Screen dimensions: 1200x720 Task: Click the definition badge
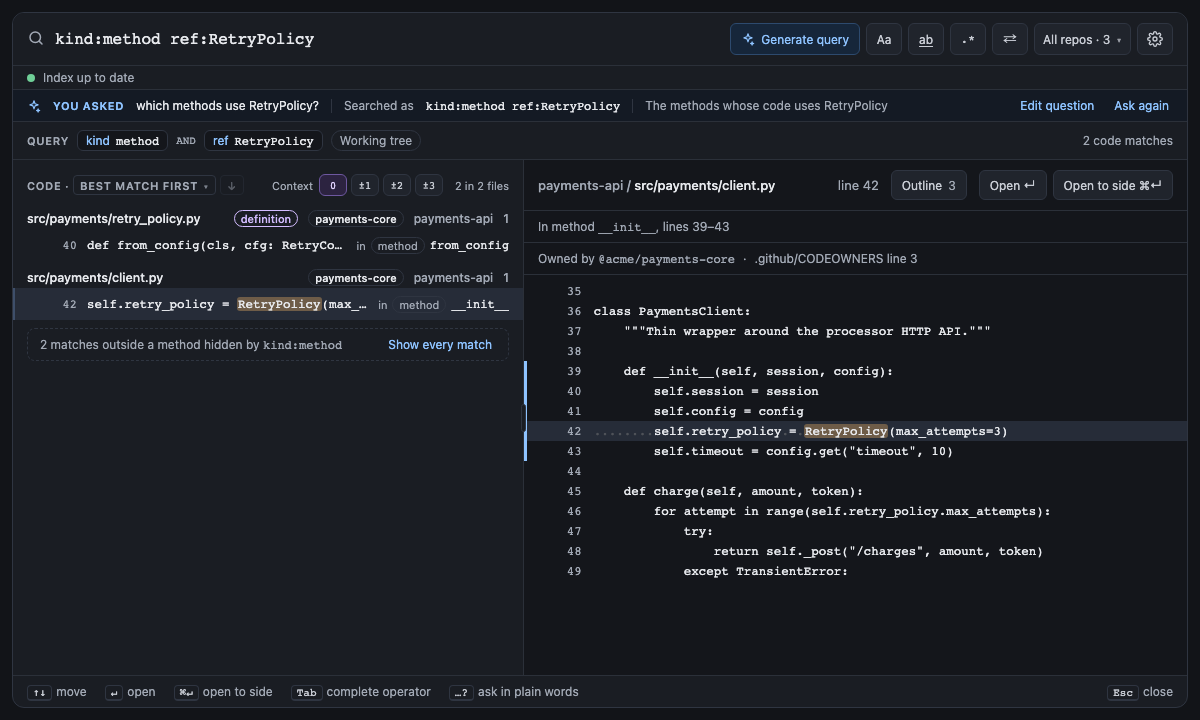coord(266,219)
